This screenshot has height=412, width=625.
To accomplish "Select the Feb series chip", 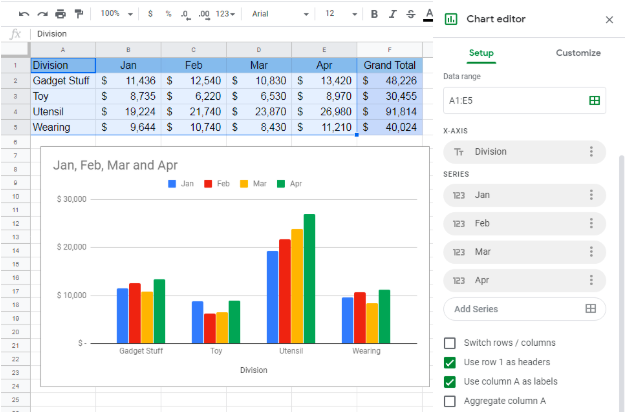I will click(x=525, y=224).
